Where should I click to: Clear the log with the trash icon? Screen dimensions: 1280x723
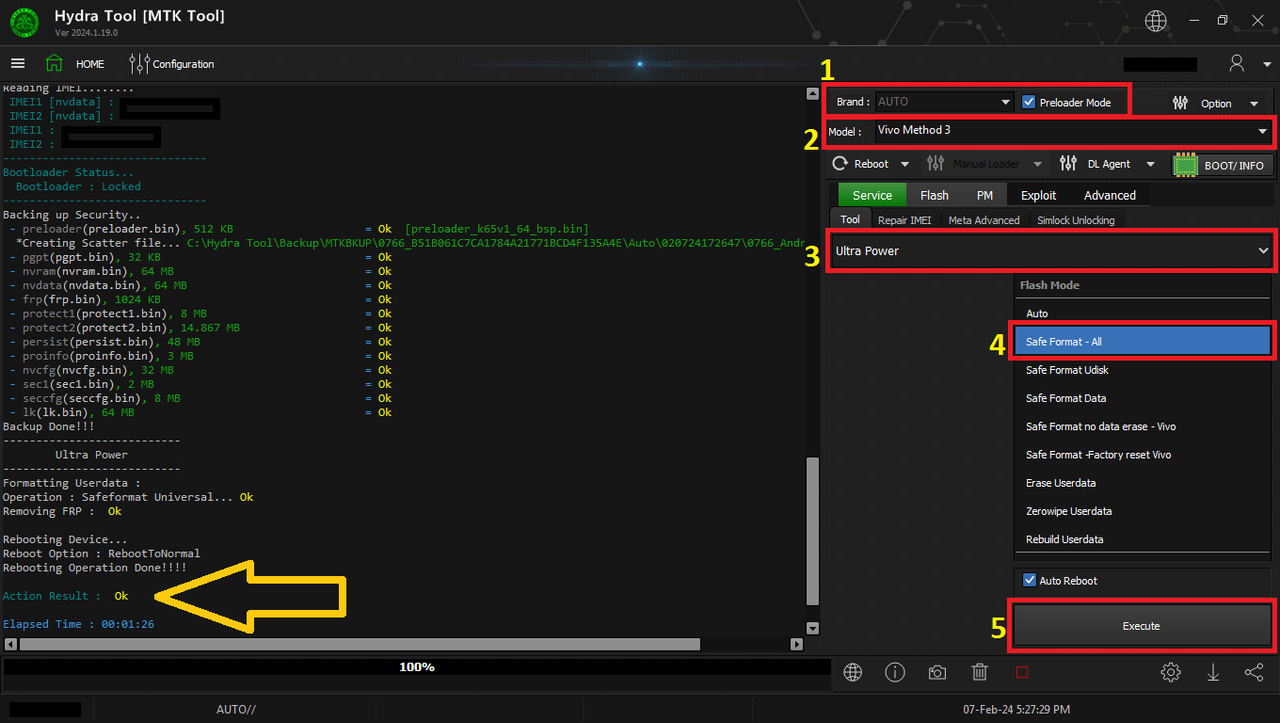pyautogui.click(x=980, y=672)
